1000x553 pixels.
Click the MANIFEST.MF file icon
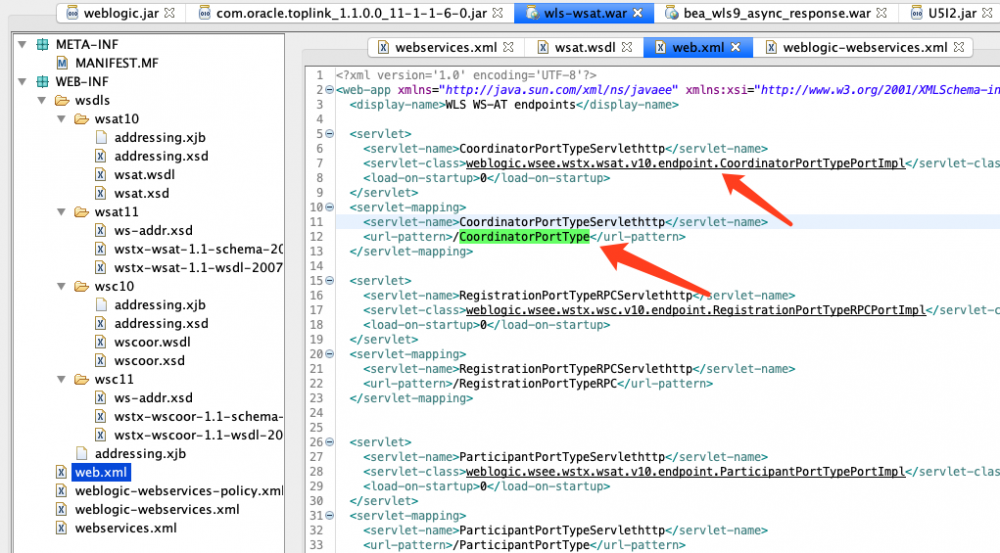62,63
